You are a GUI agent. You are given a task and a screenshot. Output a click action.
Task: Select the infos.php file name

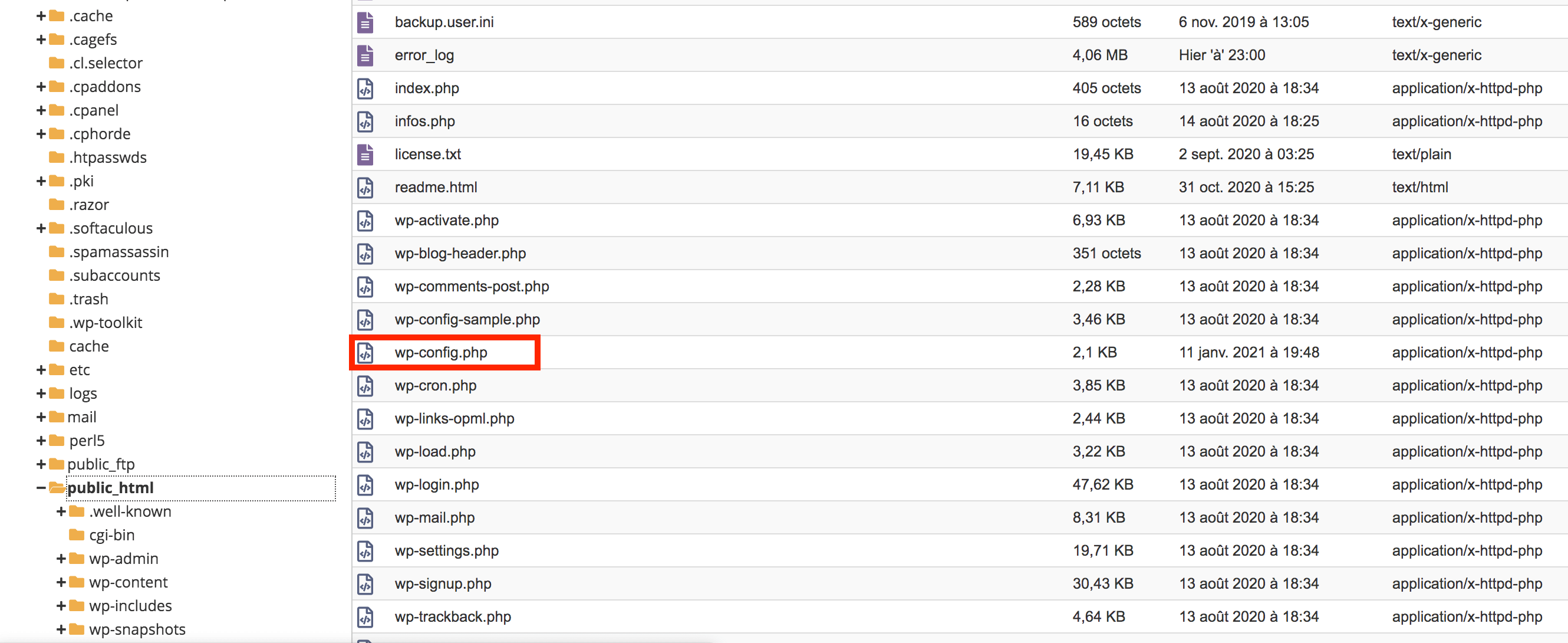[x=424, y=121]
